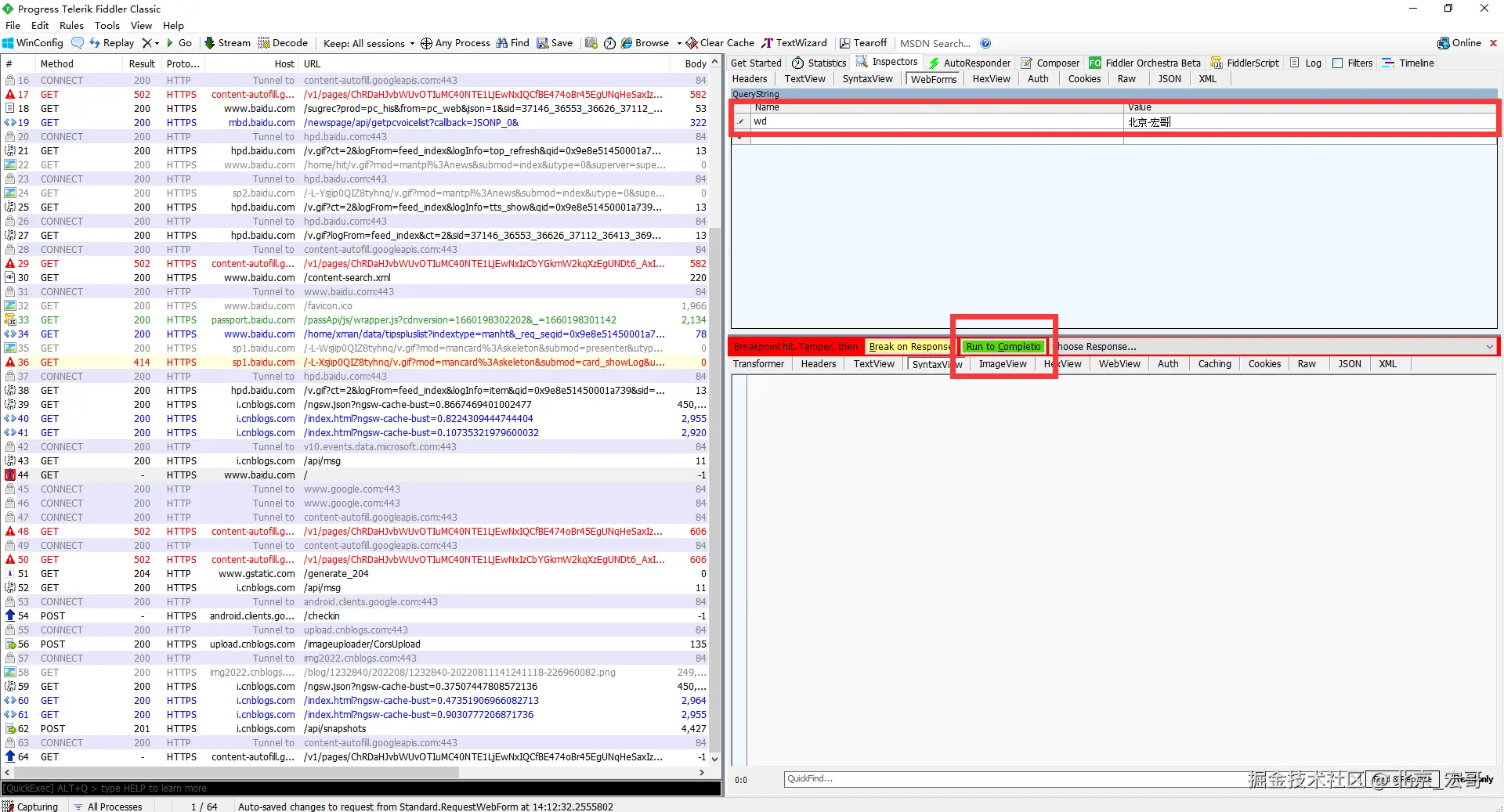The width and height of the screenshot is (1504, 812).
Task: Replay the selected sessions
Action: click(x=111, y=43)
